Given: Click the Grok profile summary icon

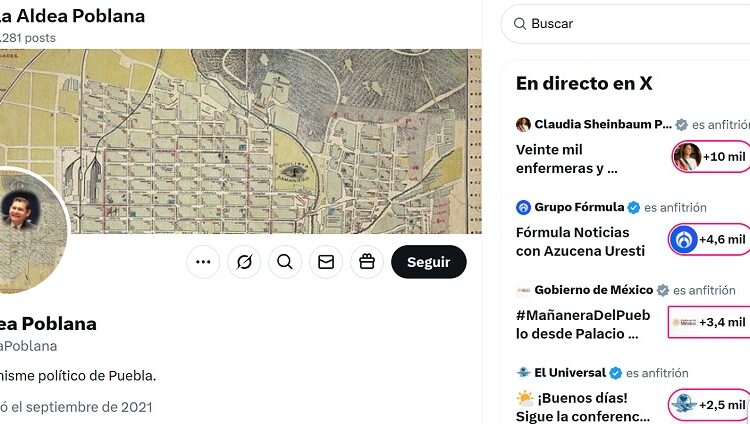Looking at the screenshot, I should coord(244,262).
